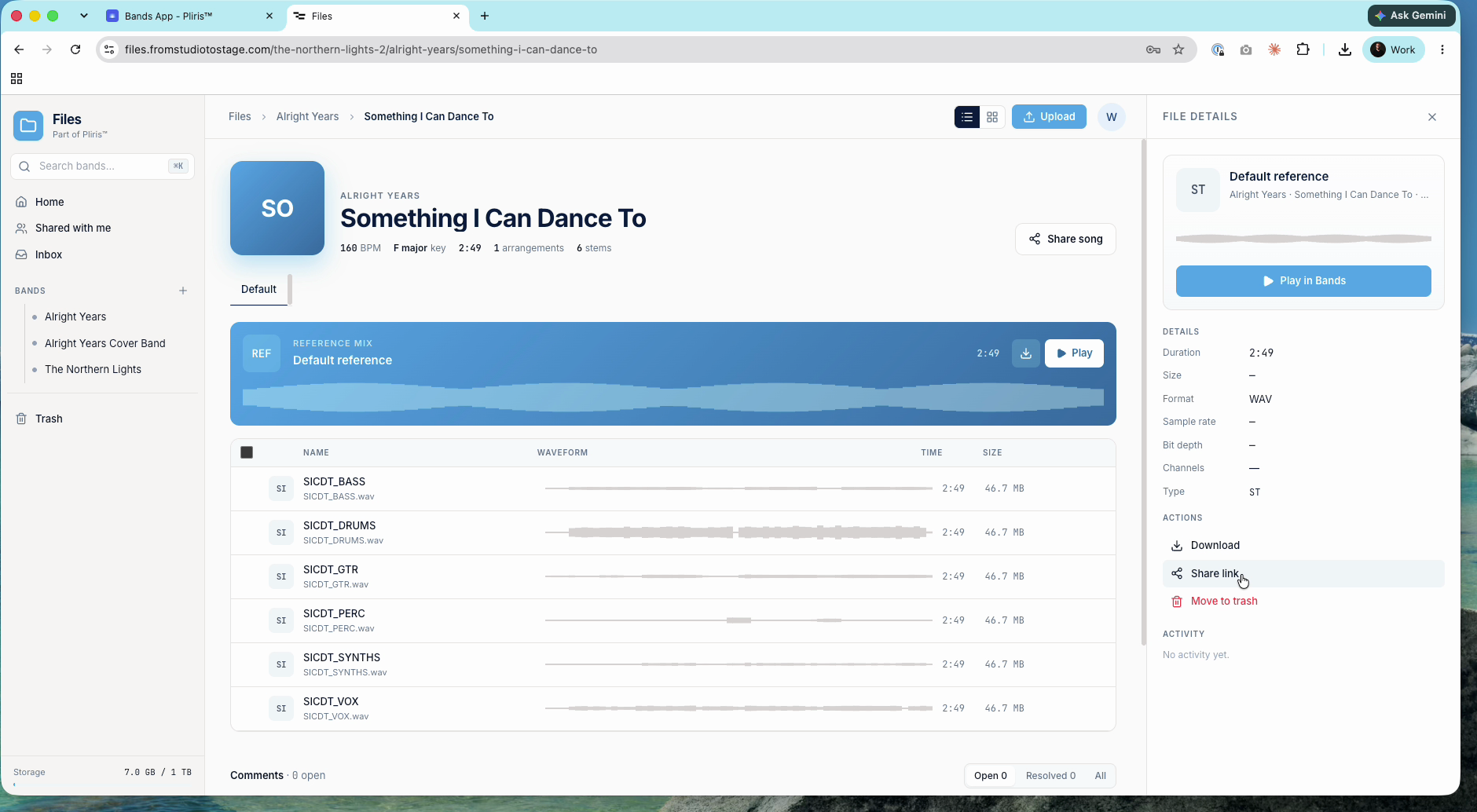
Task: Open the SICDT_SYNTHS stem row
Action: pyautogui.click(x=673, y=664)
